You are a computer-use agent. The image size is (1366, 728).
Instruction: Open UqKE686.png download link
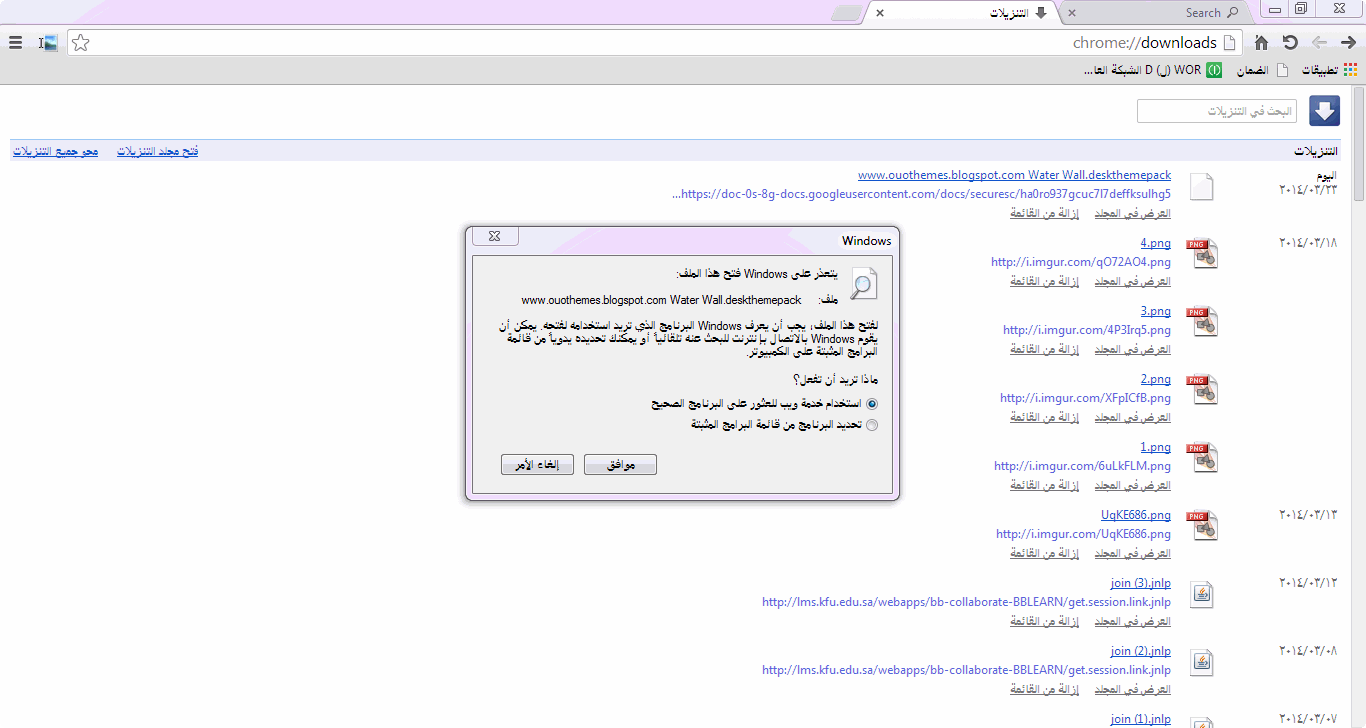[1136, 515]
